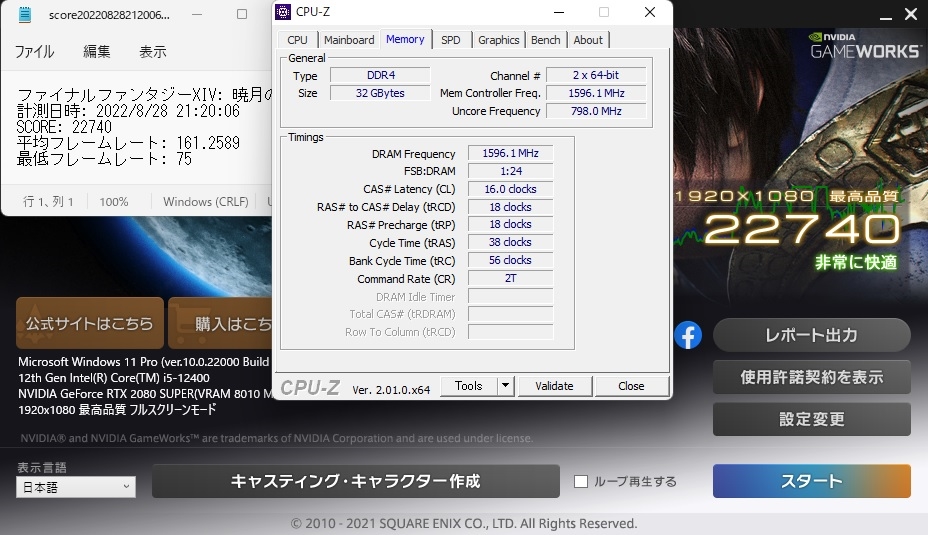This screenshot has width=928, height=535.
Task: Share score via Facebook icon
Action: [688, 336]
